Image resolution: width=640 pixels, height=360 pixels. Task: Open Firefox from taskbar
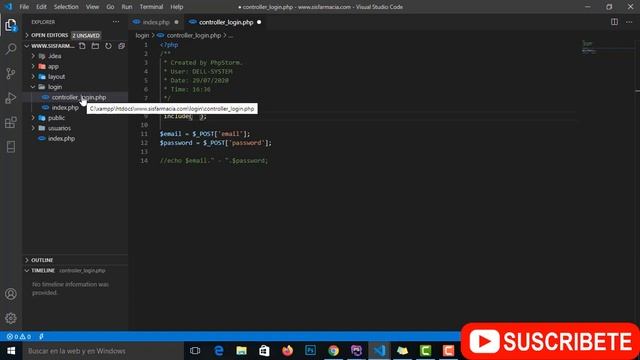coord(287,351)
